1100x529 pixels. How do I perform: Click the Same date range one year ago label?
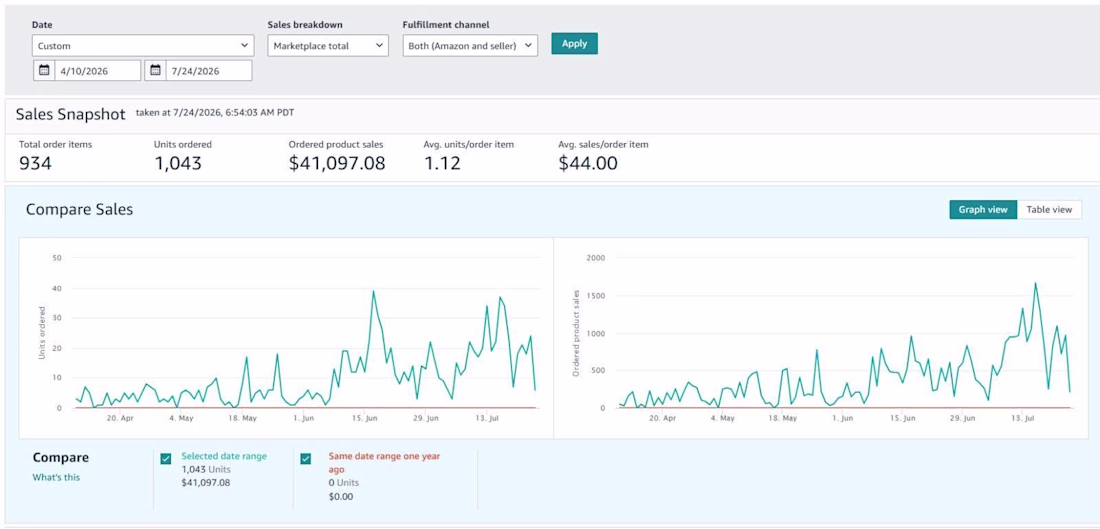coord(384,462)
